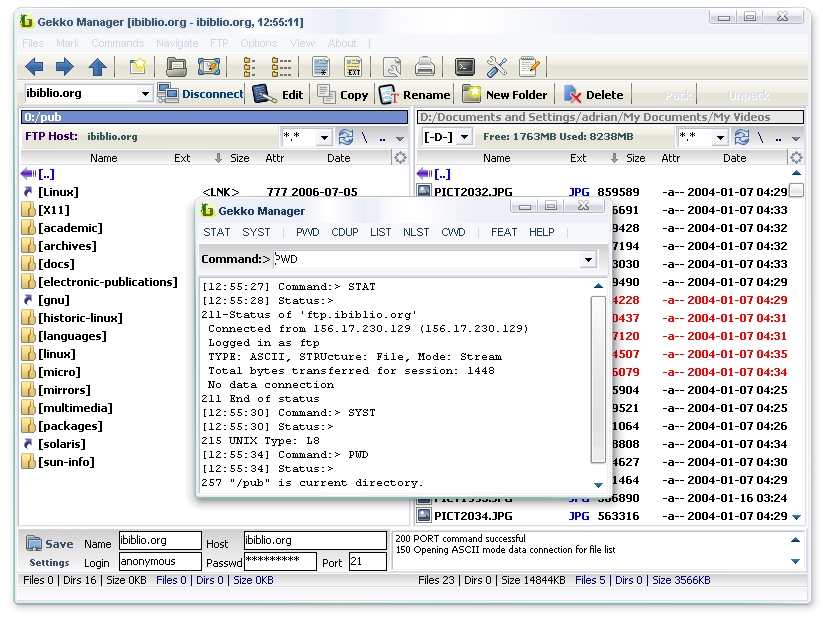Image resolution: width=823 pixels, height=618 pixels.
Task: Refresh the left FTP panel
Action: tap(345, 137)
